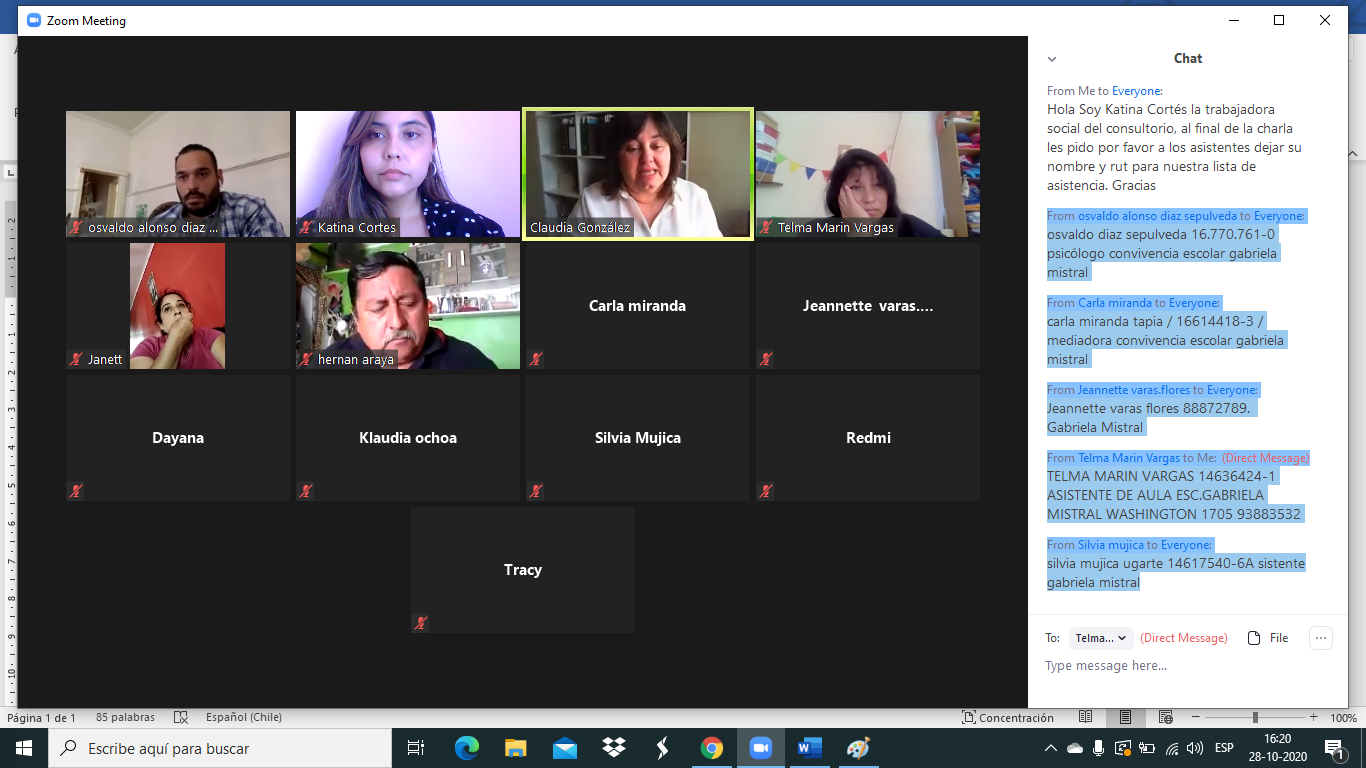This screenshot has width=1366, height=768.
Task: Open the chat more options menu
Action: 1320,638
